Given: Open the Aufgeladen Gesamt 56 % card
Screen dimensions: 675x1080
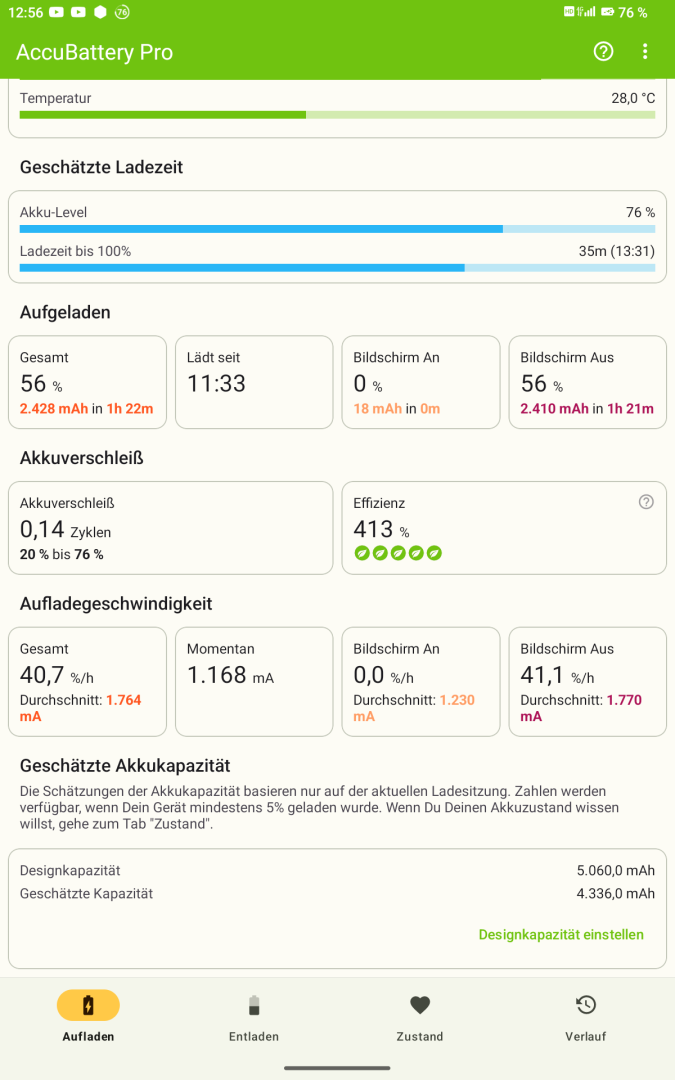Looking at the screenshot, I should 87,382.
